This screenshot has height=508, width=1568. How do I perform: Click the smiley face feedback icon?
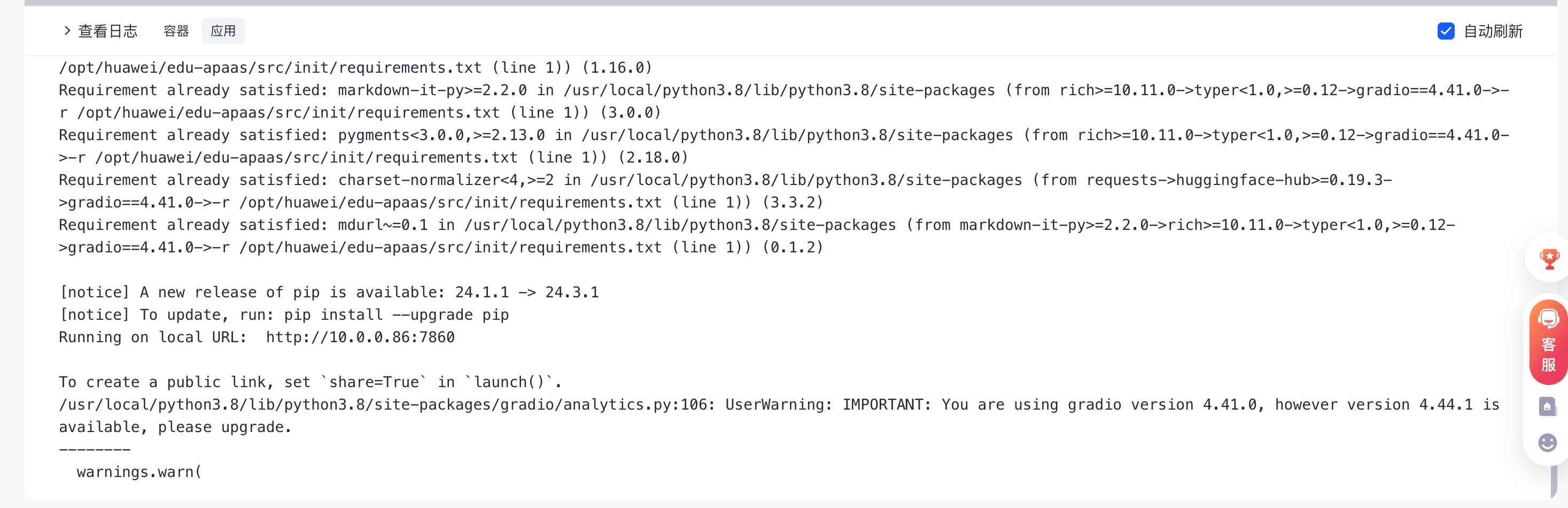1547,443
